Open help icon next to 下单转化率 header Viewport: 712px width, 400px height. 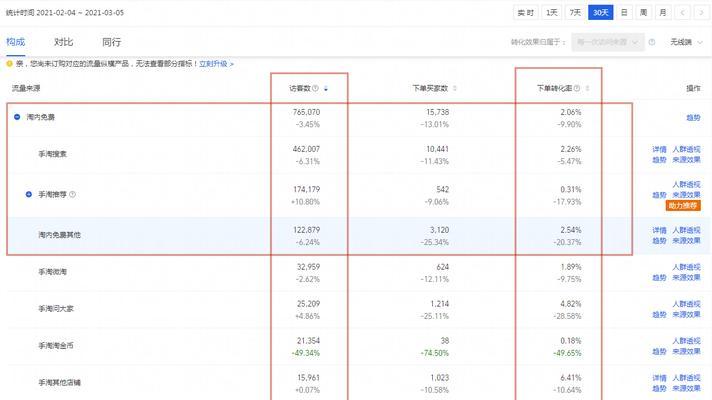click(x=577, y=88)
